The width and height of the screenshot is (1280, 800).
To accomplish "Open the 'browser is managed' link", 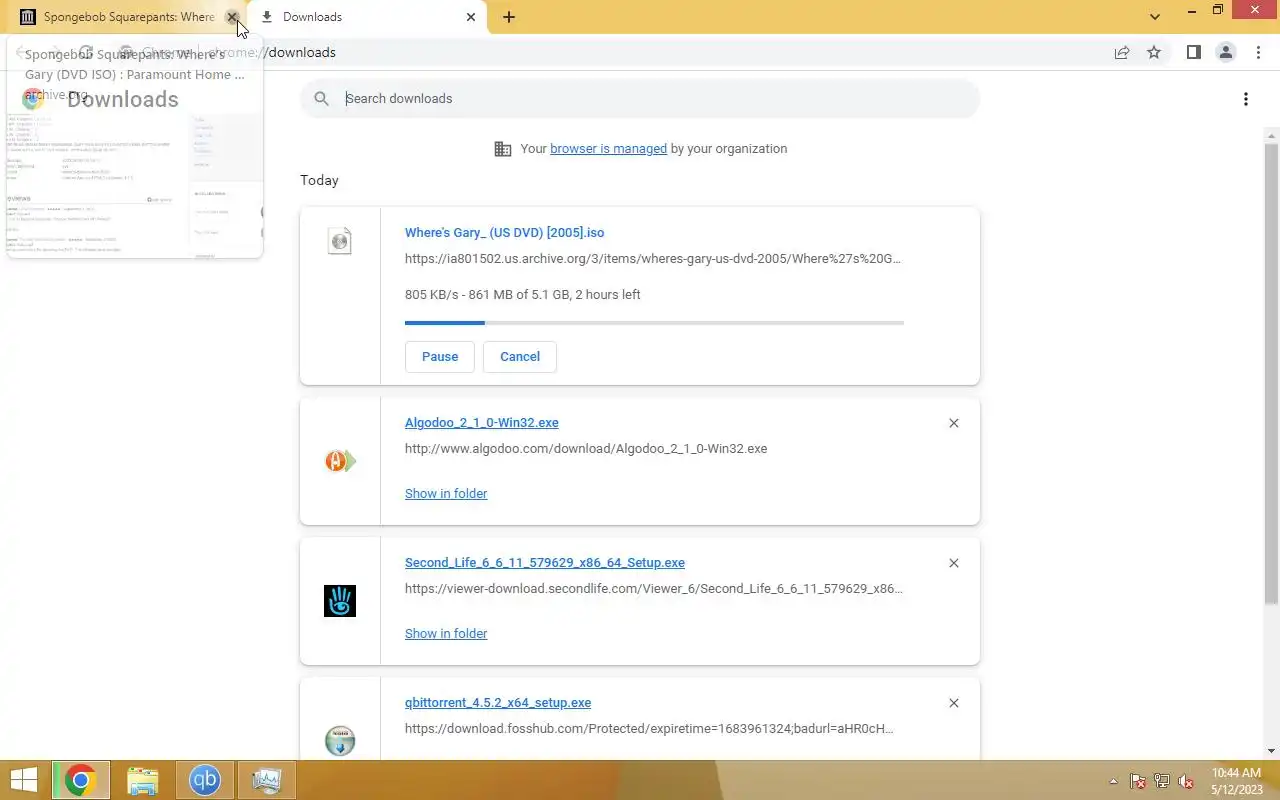I will (x=608, y=148).
